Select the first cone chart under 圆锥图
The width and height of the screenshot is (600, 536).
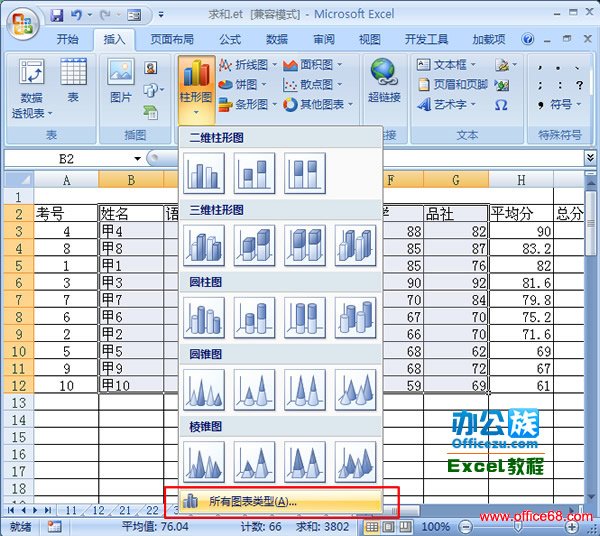click(204, 389)
